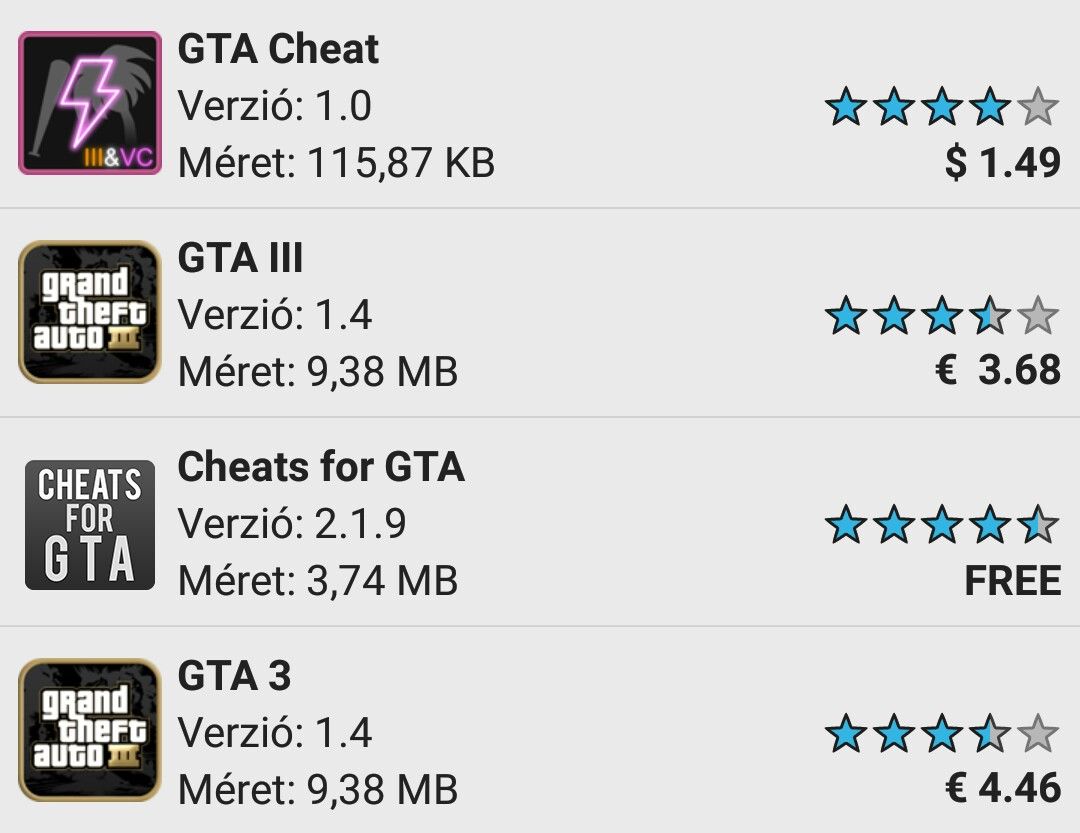1080x833 pixels.
Task: Select the Méret: 3,74 MB size text
Action: 317,580
